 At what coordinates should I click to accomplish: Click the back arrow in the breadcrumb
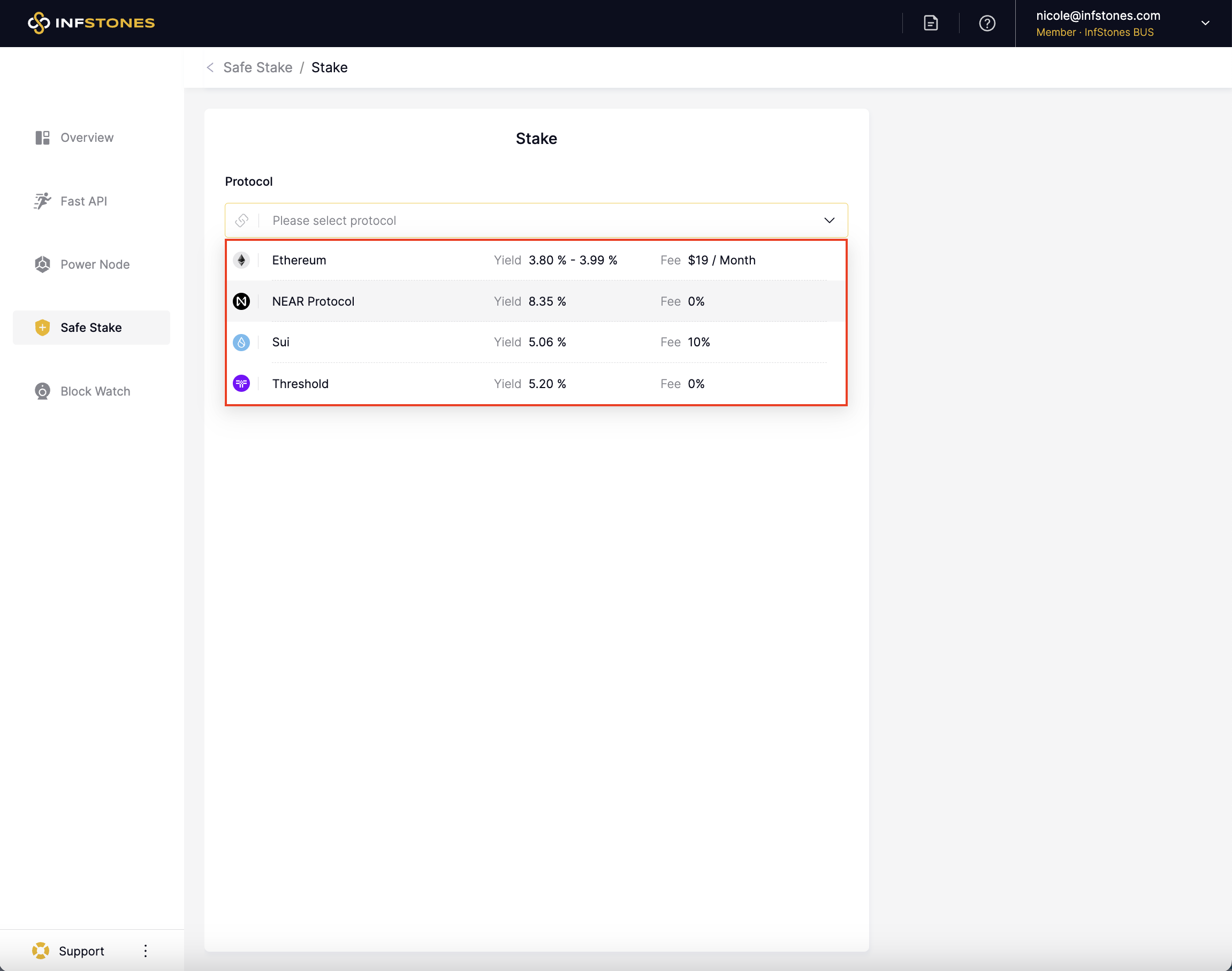tap(210, 67)
